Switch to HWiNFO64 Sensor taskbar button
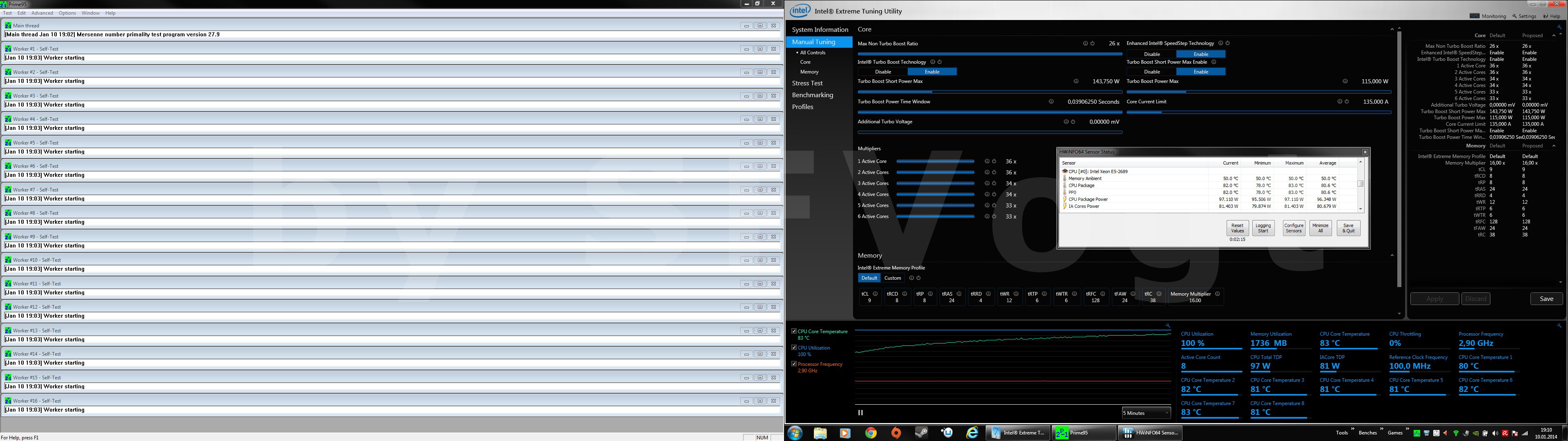The image size is (1568, 441). [1150, 433]
